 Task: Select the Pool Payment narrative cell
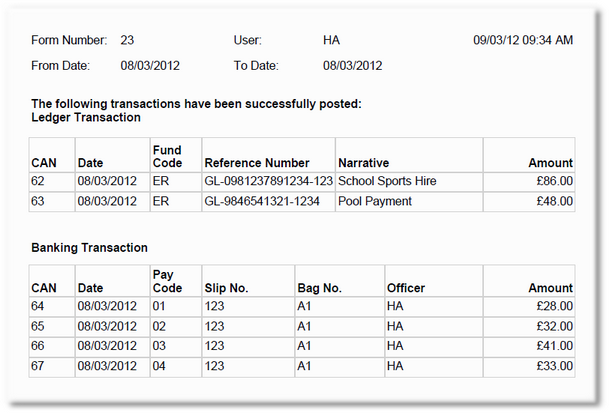click(x=375, y=201)
